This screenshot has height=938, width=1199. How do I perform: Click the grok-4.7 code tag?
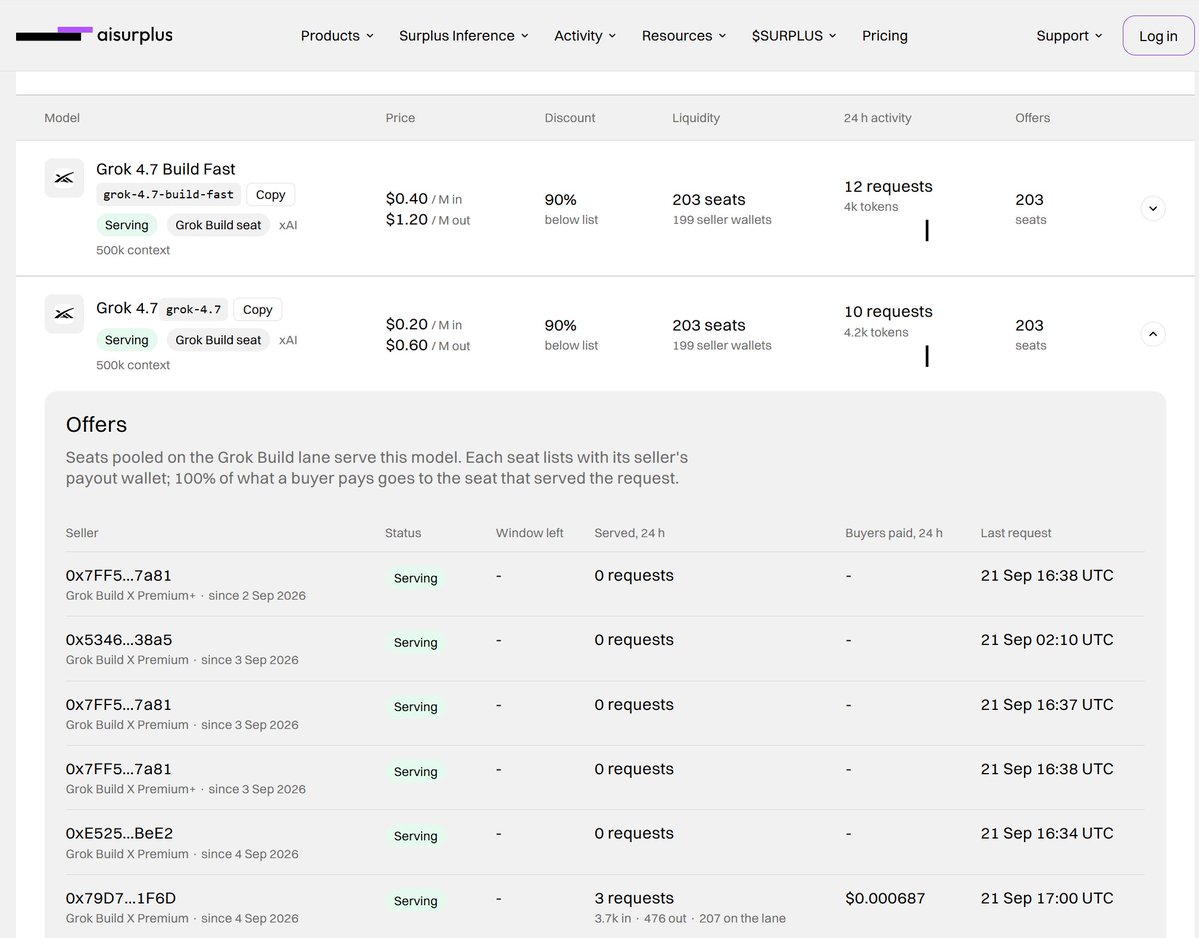[x=193, y=310]
